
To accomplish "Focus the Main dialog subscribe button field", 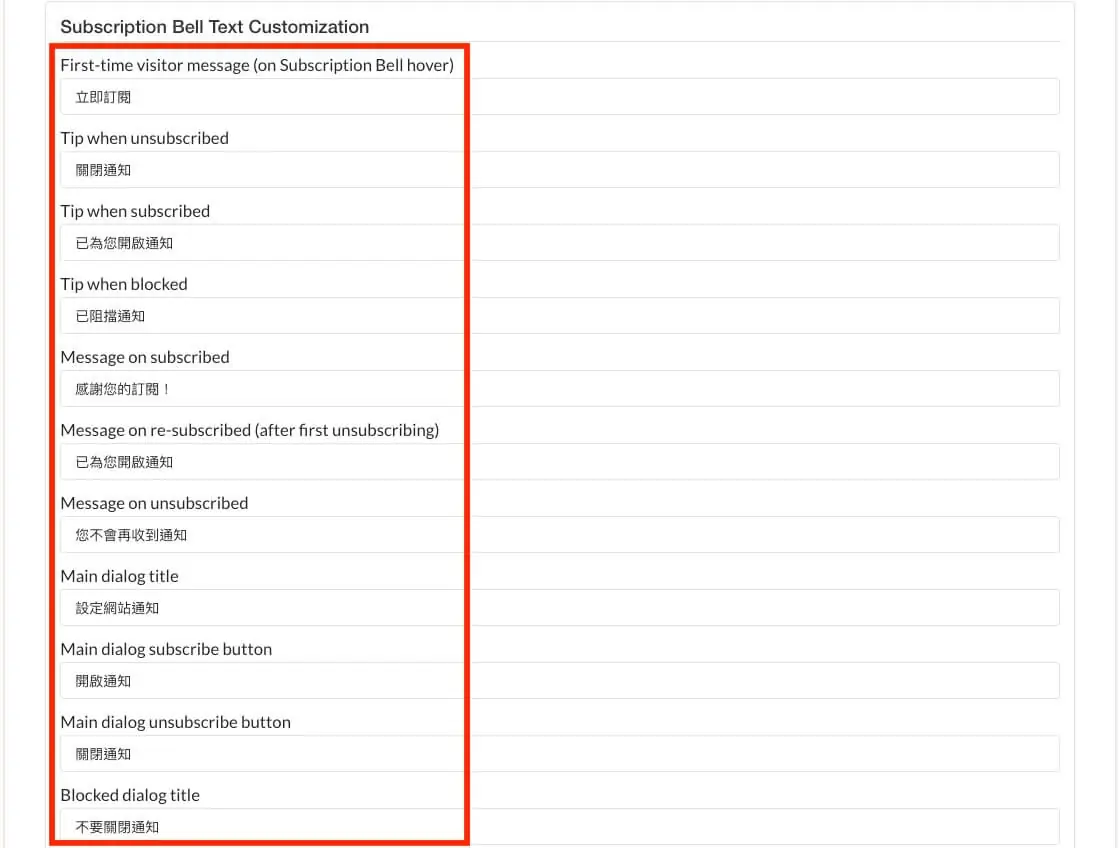I will pos(560,681).
